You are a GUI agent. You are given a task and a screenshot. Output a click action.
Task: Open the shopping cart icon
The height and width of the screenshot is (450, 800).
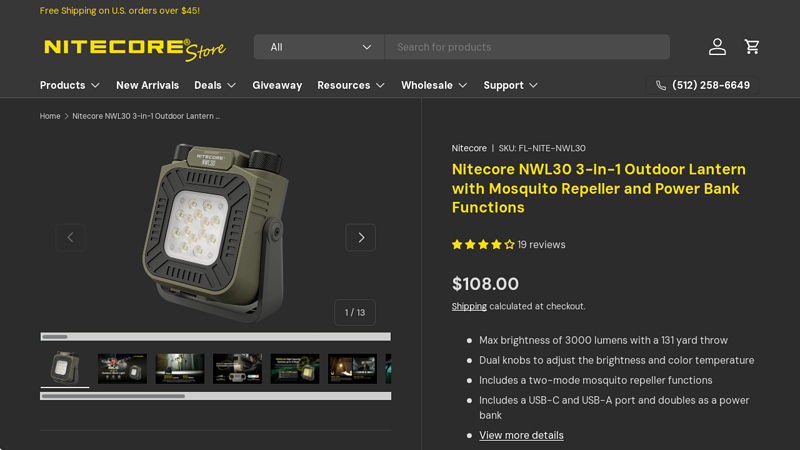point(752,47)
